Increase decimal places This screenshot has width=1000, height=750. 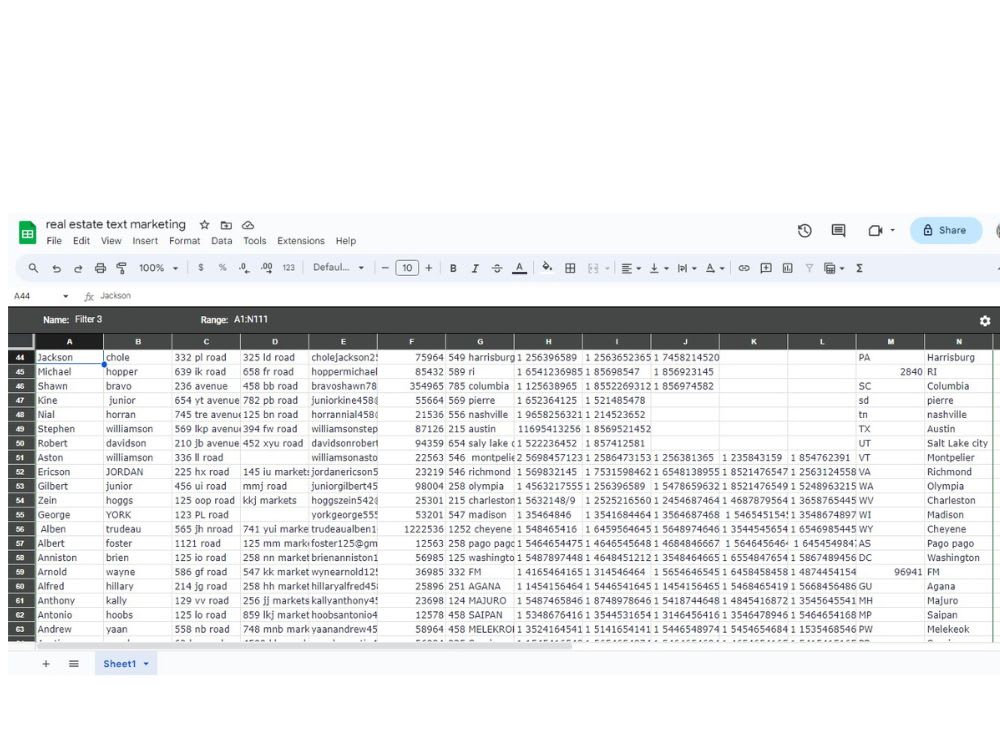point(267,268)
